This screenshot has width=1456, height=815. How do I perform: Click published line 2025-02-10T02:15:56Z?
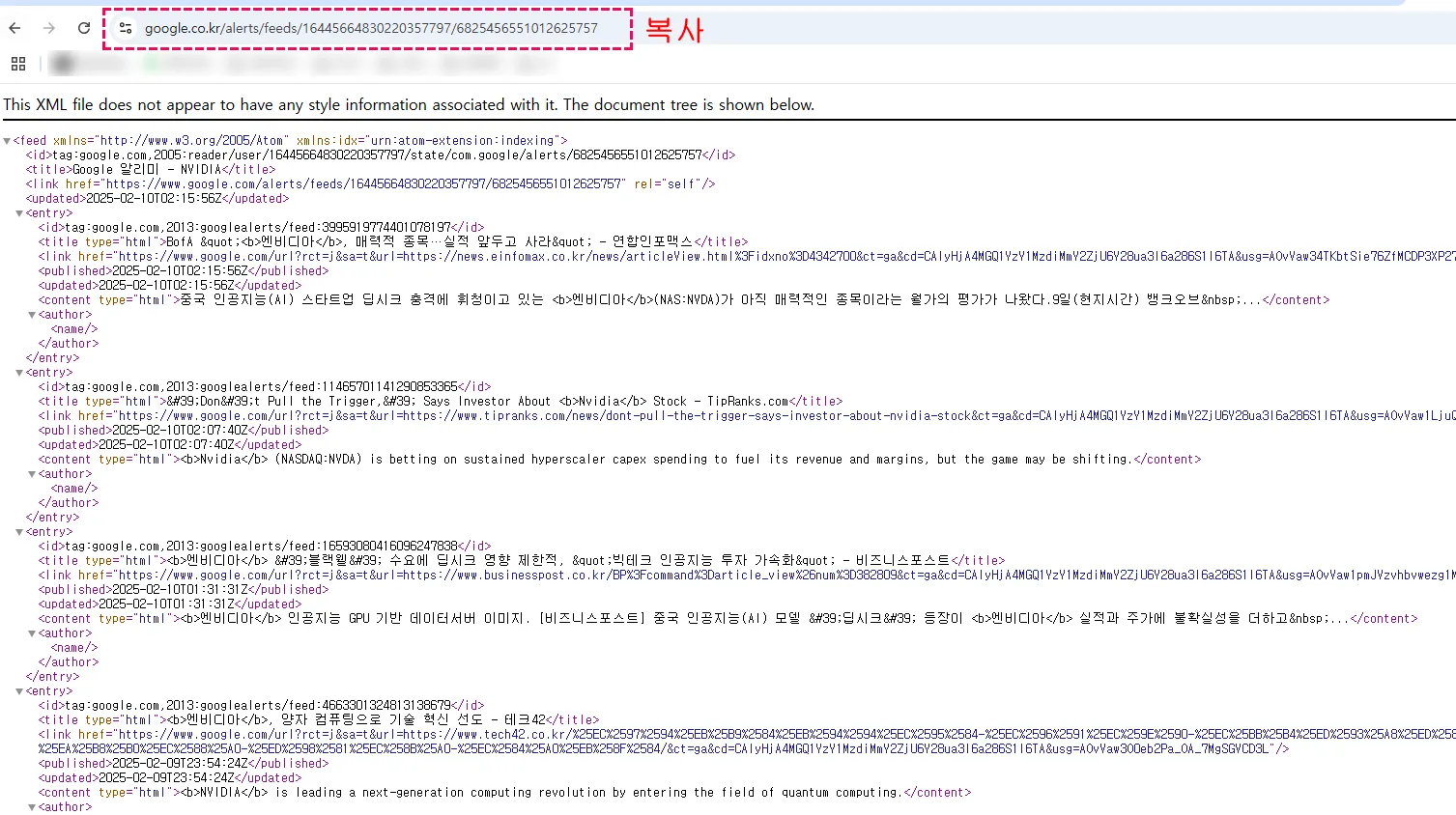(x=184, y=271)
